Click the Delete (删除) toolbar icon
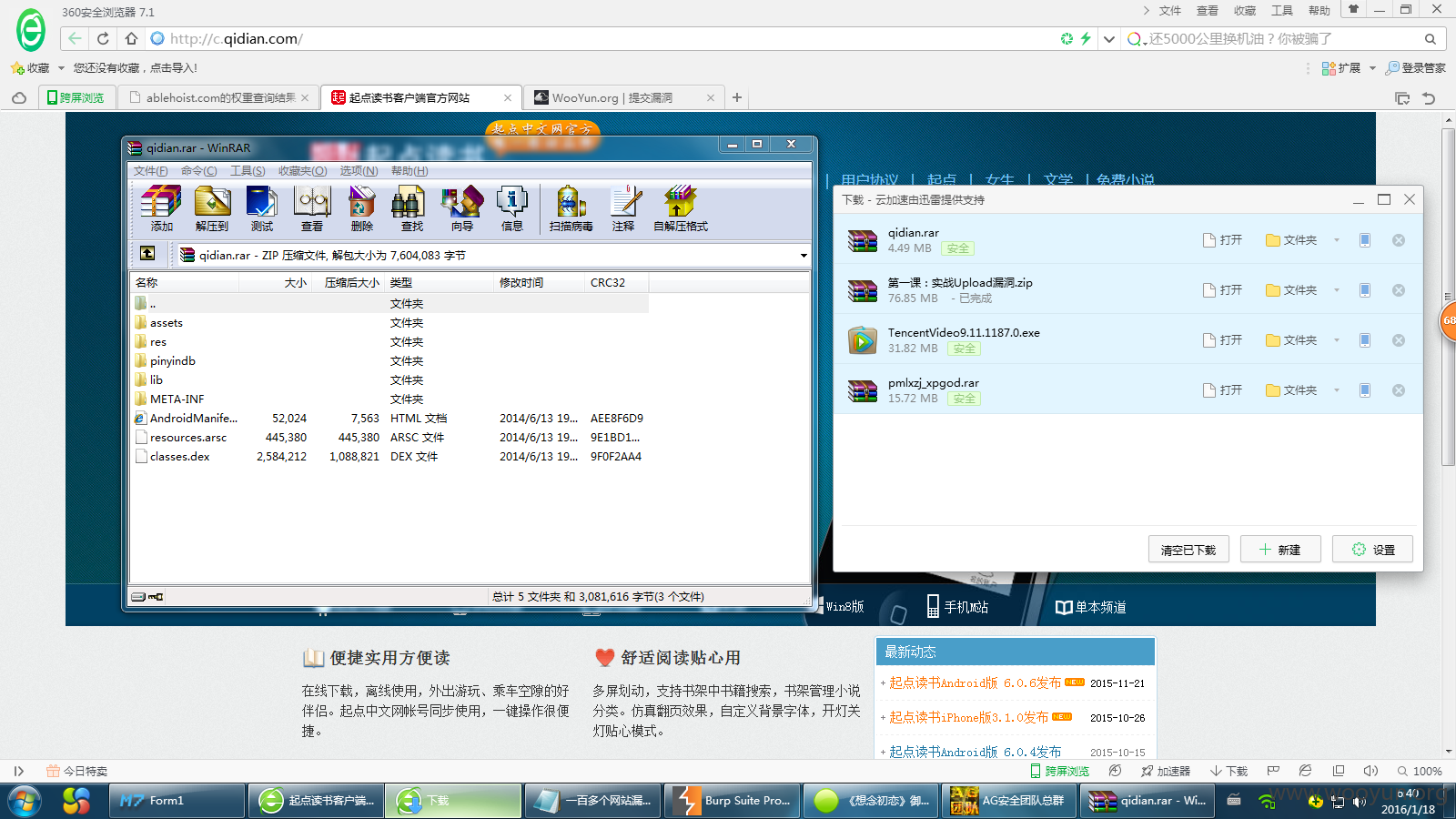Viewport: 1456px width, 819px height. click(x=362, y=208)
